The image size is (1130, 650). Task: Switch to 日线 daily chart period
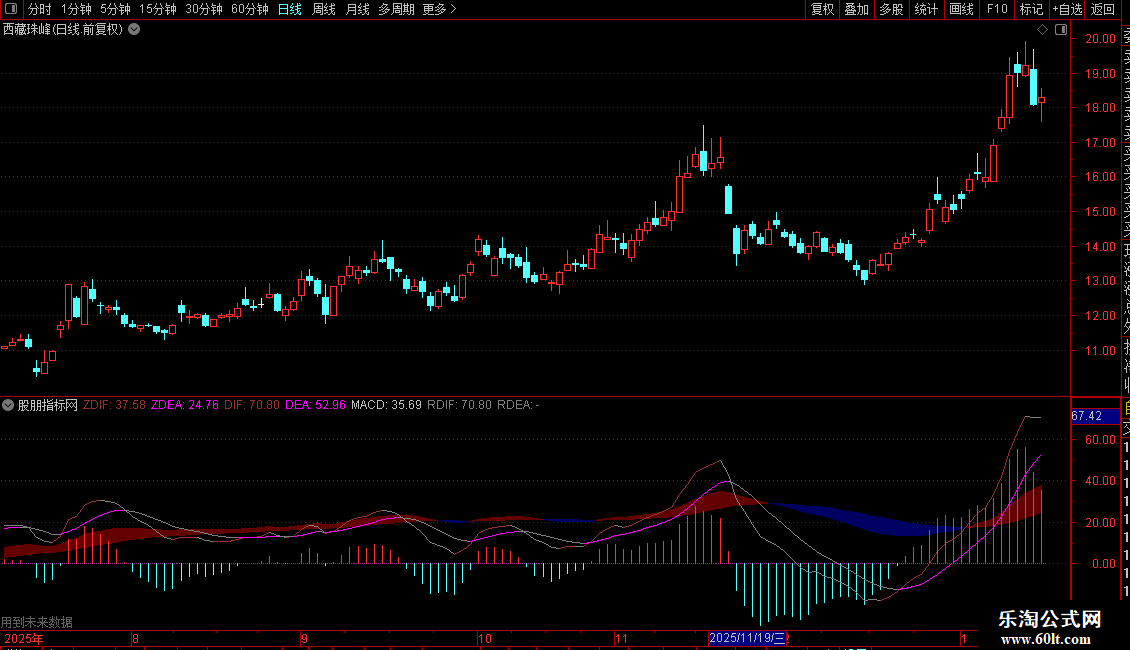[x=289, y=9]
